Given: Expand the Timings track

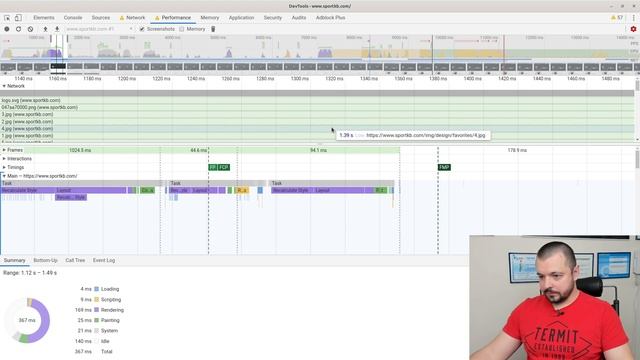Looking at the screenshot, I should [x=4, y=167].
